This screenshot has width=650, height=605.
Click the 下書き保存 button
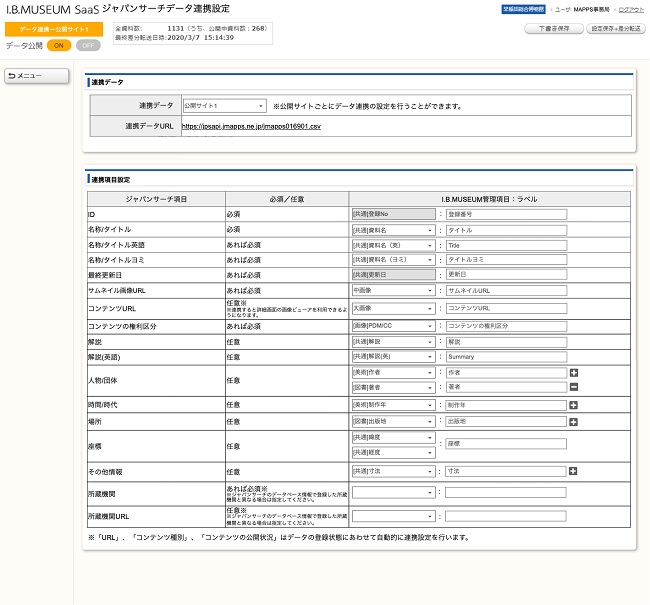point(554,29)
